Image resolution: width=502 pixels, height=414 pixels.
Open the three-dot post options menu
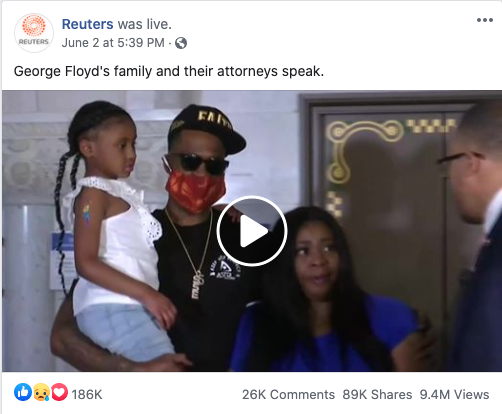[485, 20]
